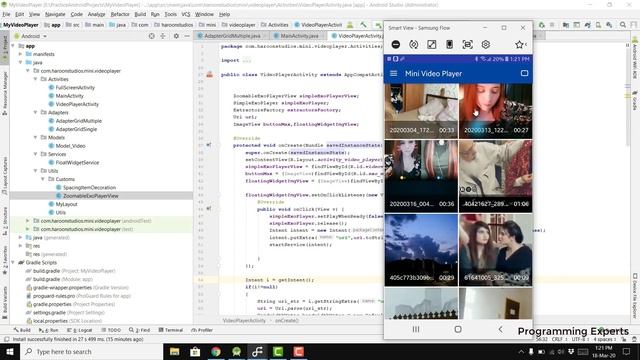Screen dimensions: 640x360
Task: Collapse the Models package node
Action: (x=35, y=138)
